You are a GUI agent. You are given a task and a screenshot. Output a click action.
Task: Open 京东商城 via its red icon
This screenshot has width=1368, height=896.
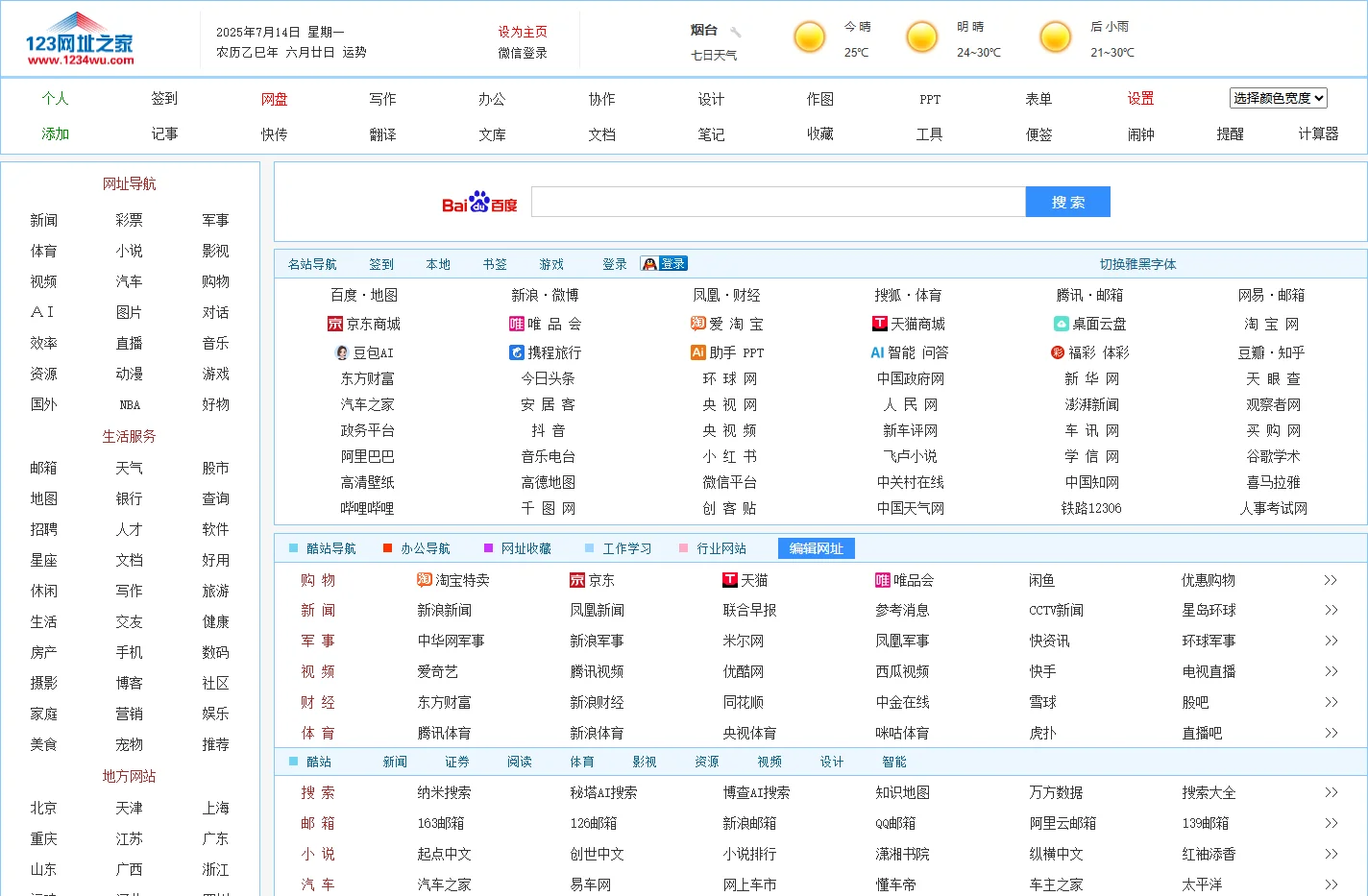(335, 324)
